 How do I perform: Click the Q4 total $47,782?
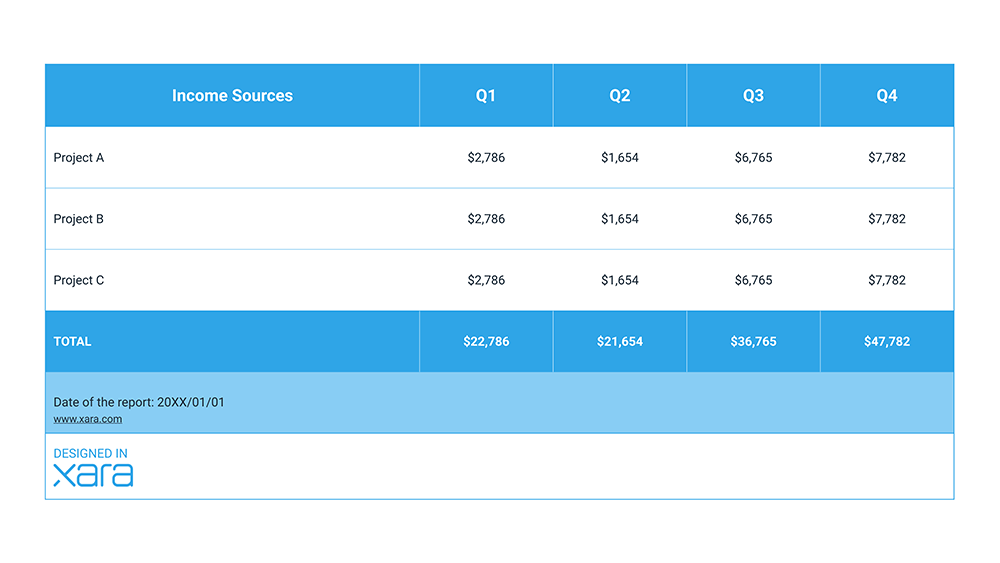(887, 342)
